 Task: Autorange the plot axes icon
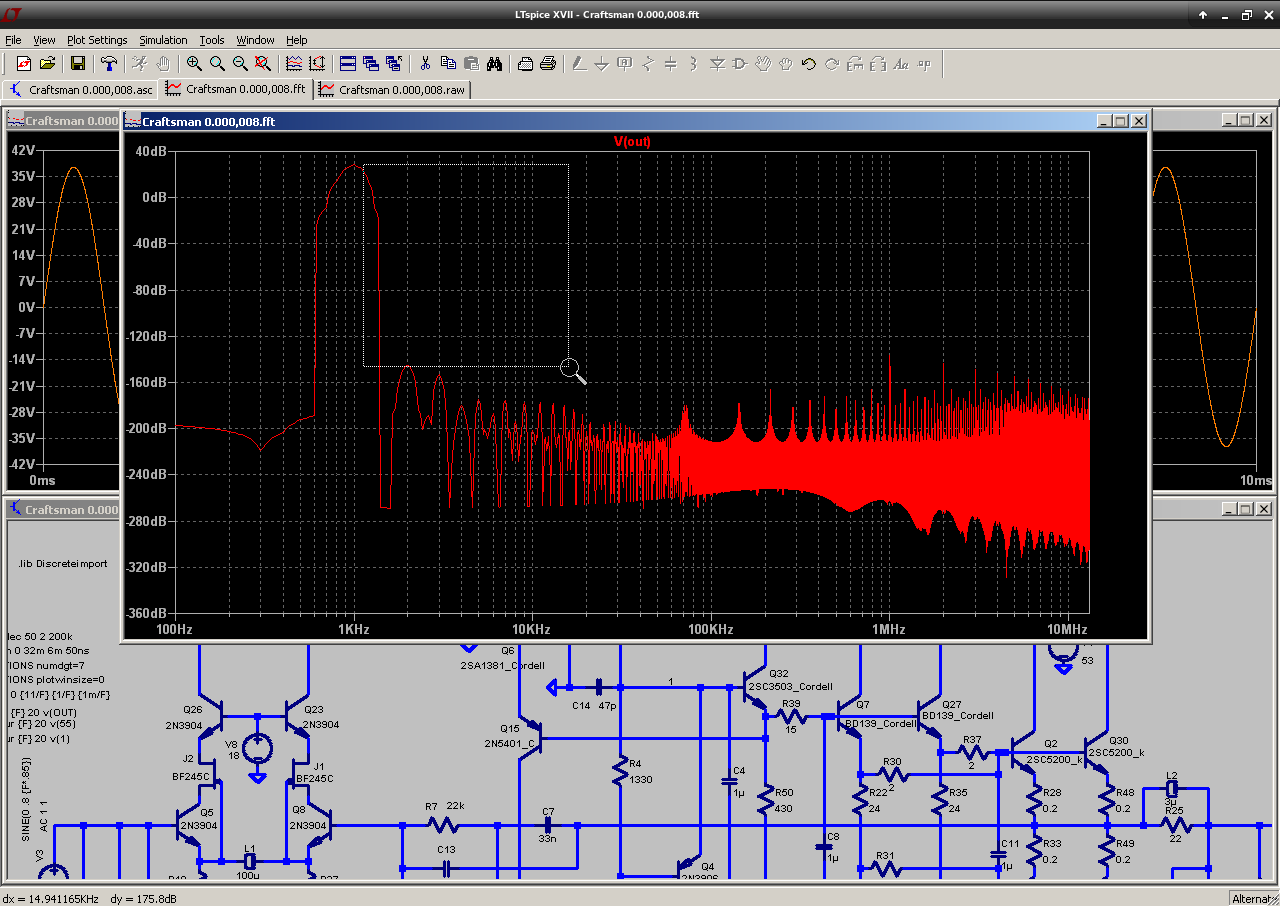317,64
